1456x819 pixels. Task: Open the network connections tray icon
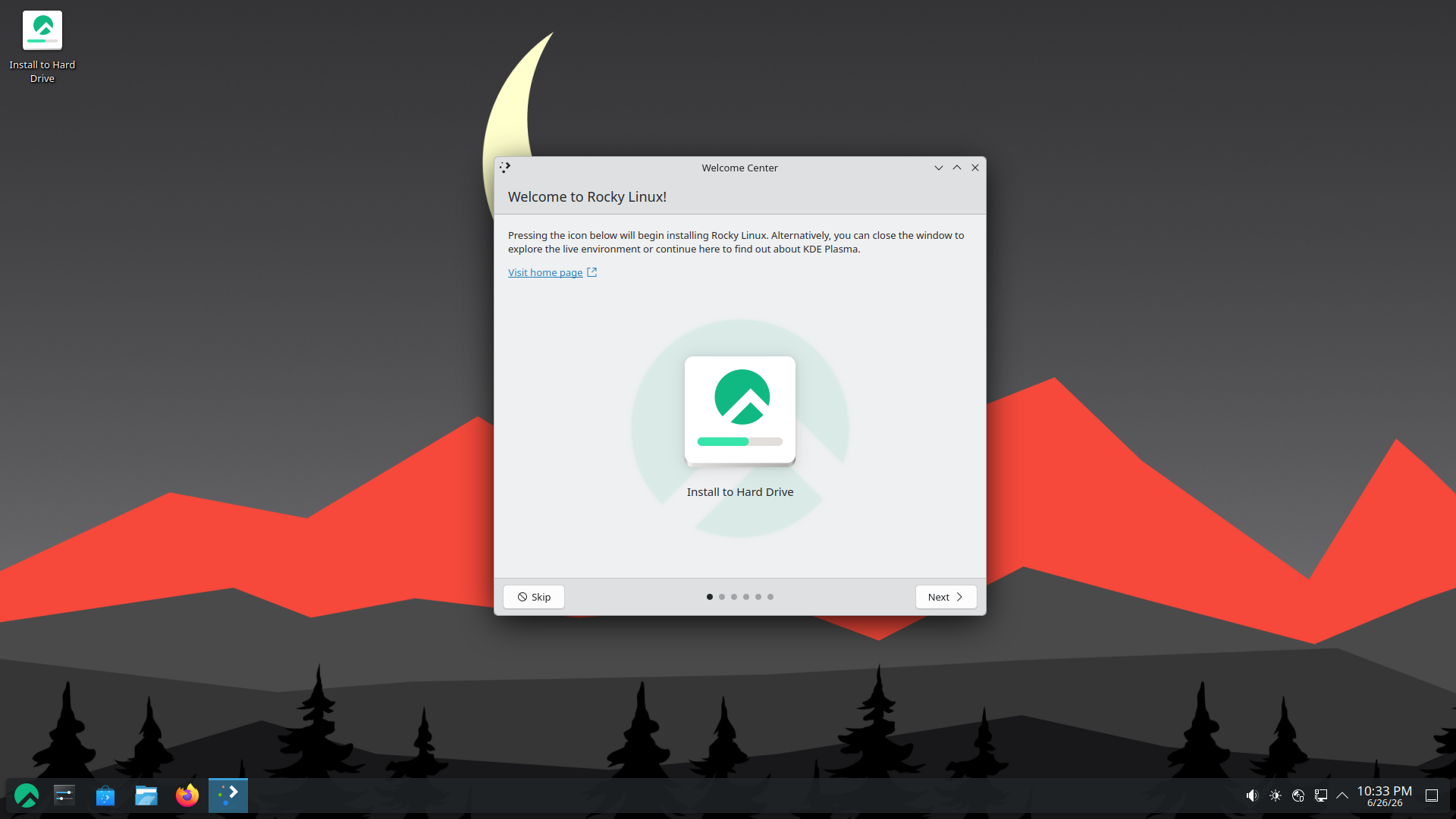pyautogui.click(x=1321, y=795)
